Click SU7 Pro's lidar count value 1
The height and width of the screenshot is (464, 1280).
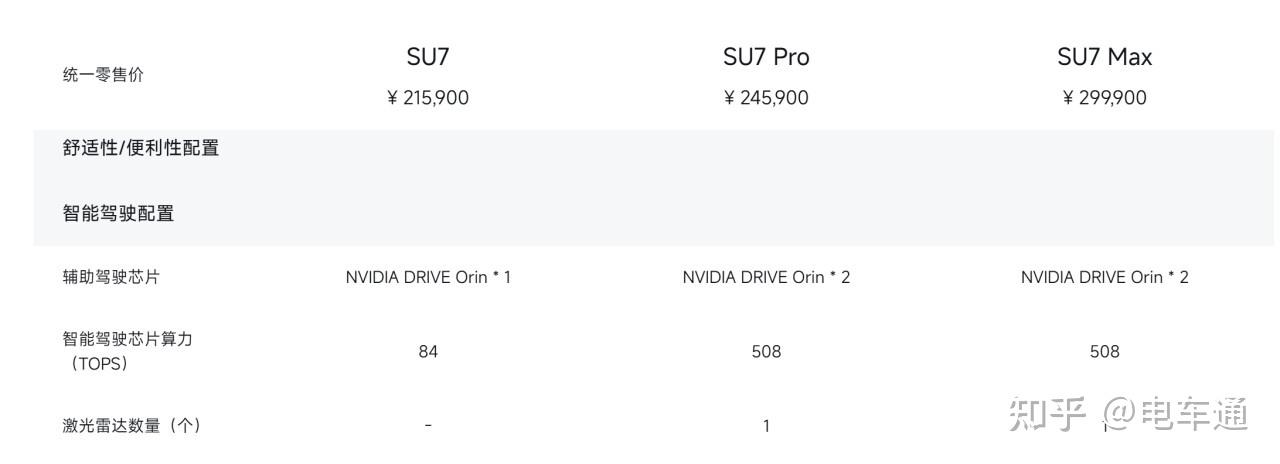[766, 426]
